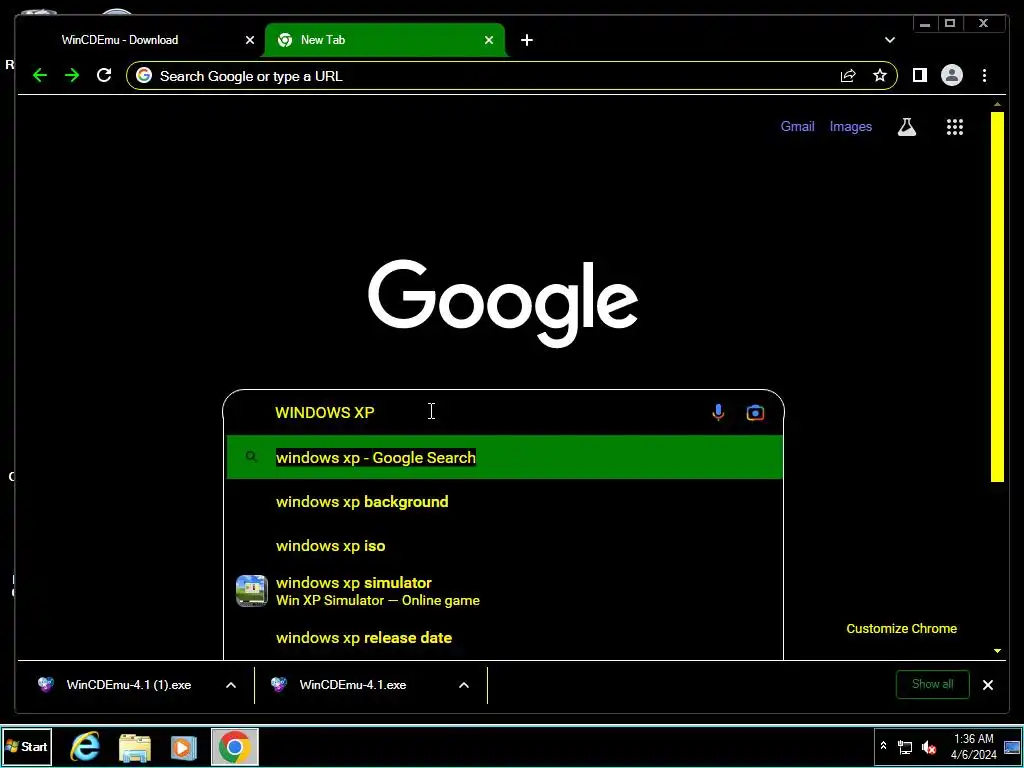Open the WinCDEmu-4.1.exe download

pos(352,684)
